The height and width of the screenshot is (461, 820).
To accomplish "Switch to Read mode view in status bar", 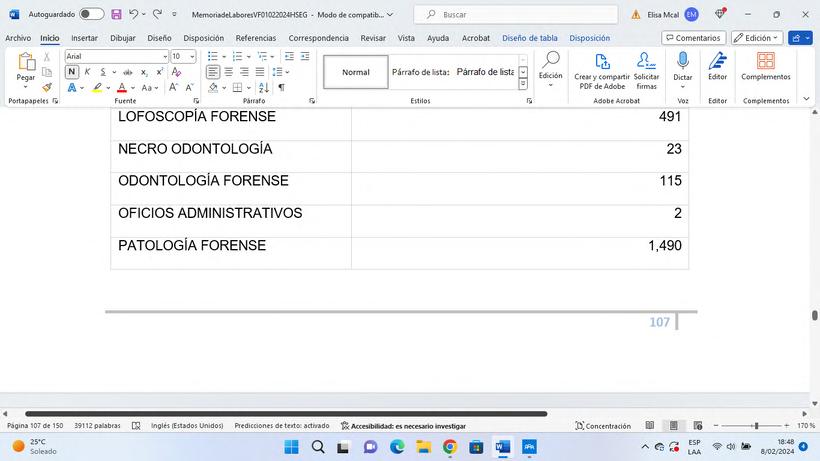I will pos(650,425).
